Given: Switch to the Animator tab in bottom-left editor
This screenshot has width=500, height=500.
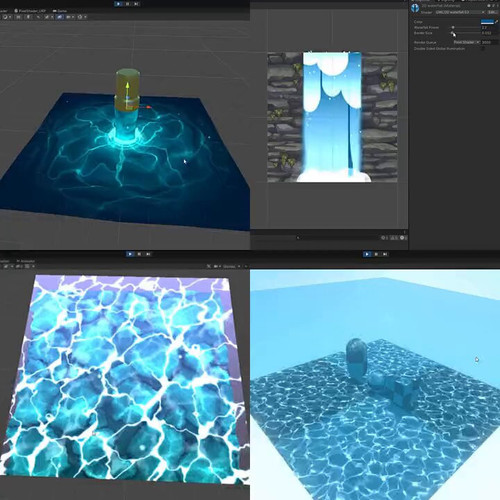Looking at the screenshot, I should 26,261.
